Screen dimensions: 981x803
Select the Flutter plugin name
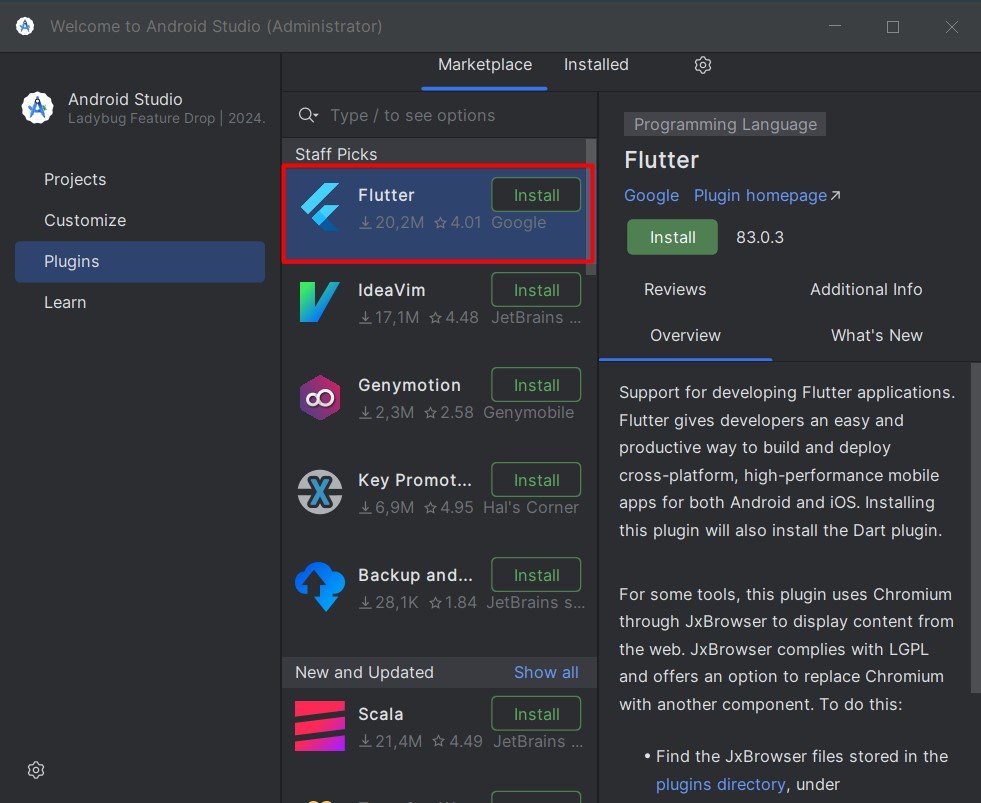coord(386,195)
